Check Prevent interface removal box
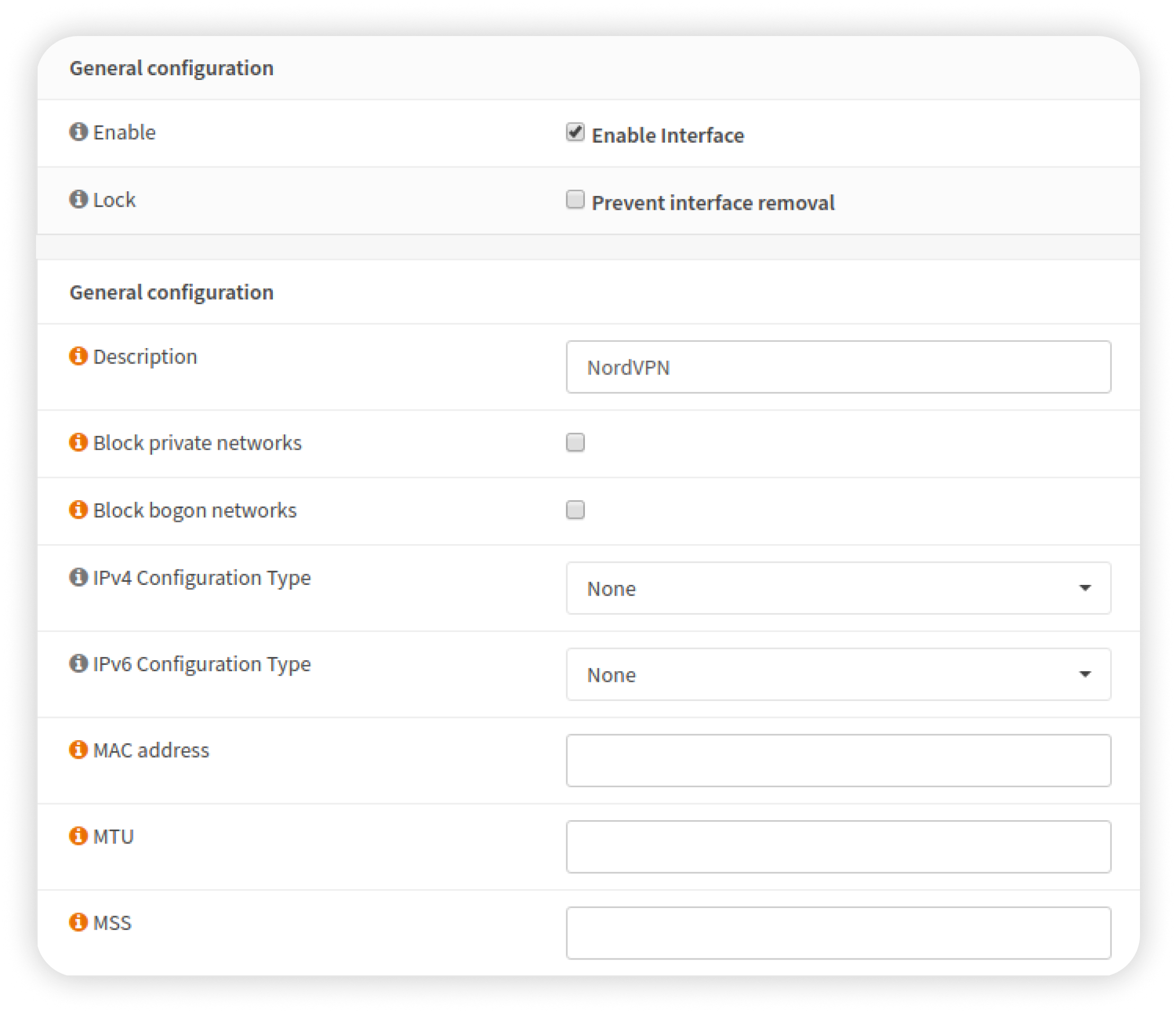This screenshot has width=1176, height=1013. (x=575, y=200)
